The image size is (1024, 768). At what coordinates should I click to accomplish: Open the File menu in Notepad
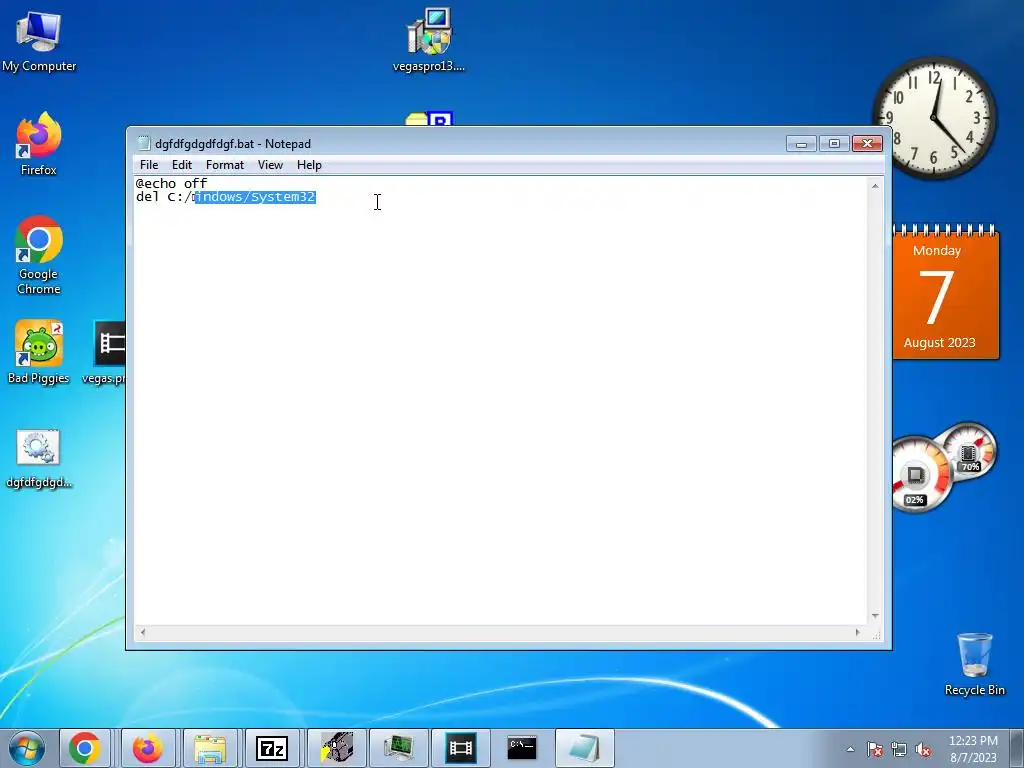(149, 165)
